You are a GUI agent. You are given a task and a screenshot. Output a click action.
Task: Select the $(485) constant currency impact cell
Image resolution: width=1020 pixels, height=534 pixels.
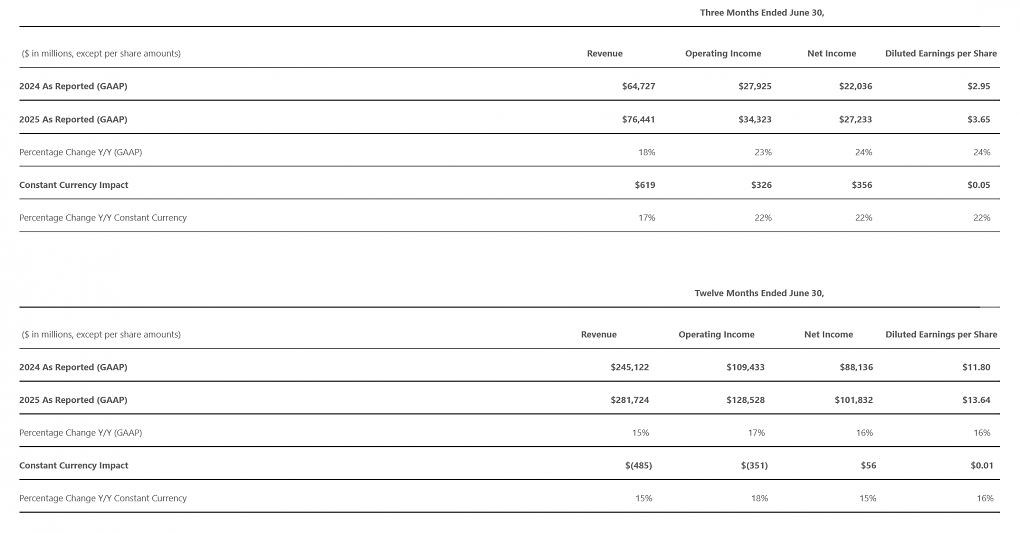[638, 465]
